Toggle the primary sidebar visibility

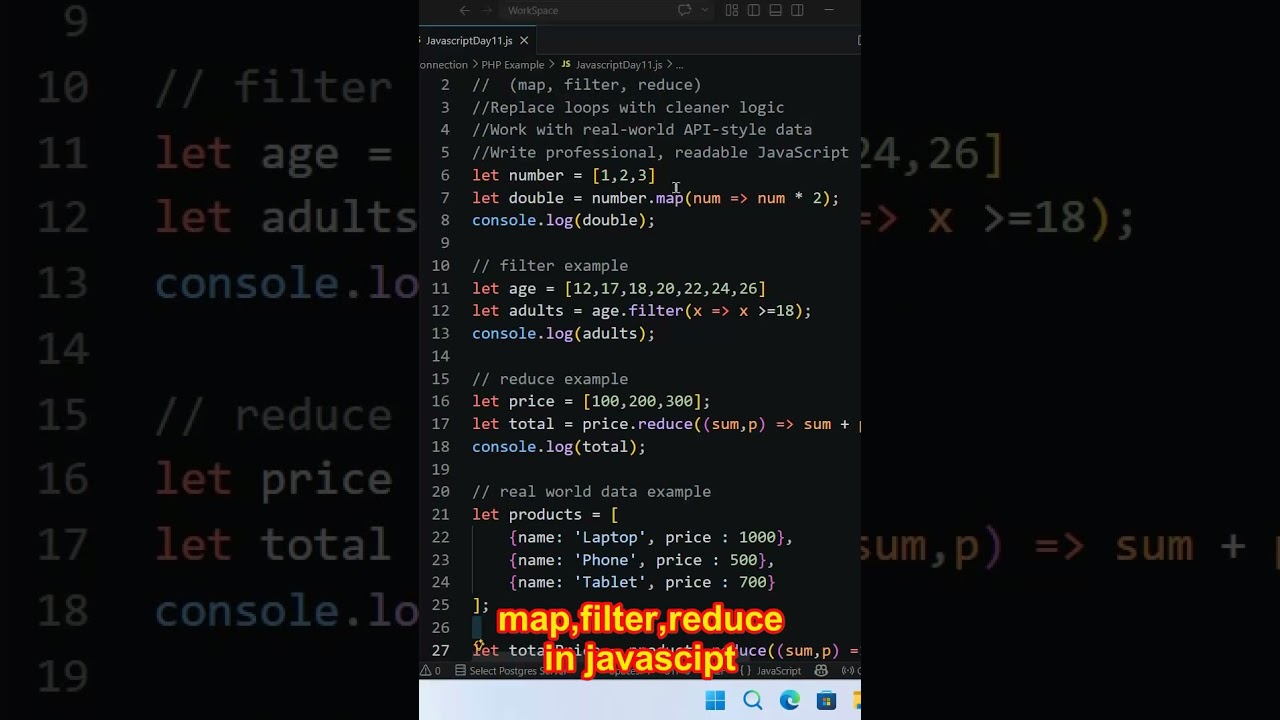click(x=753, y=10)
